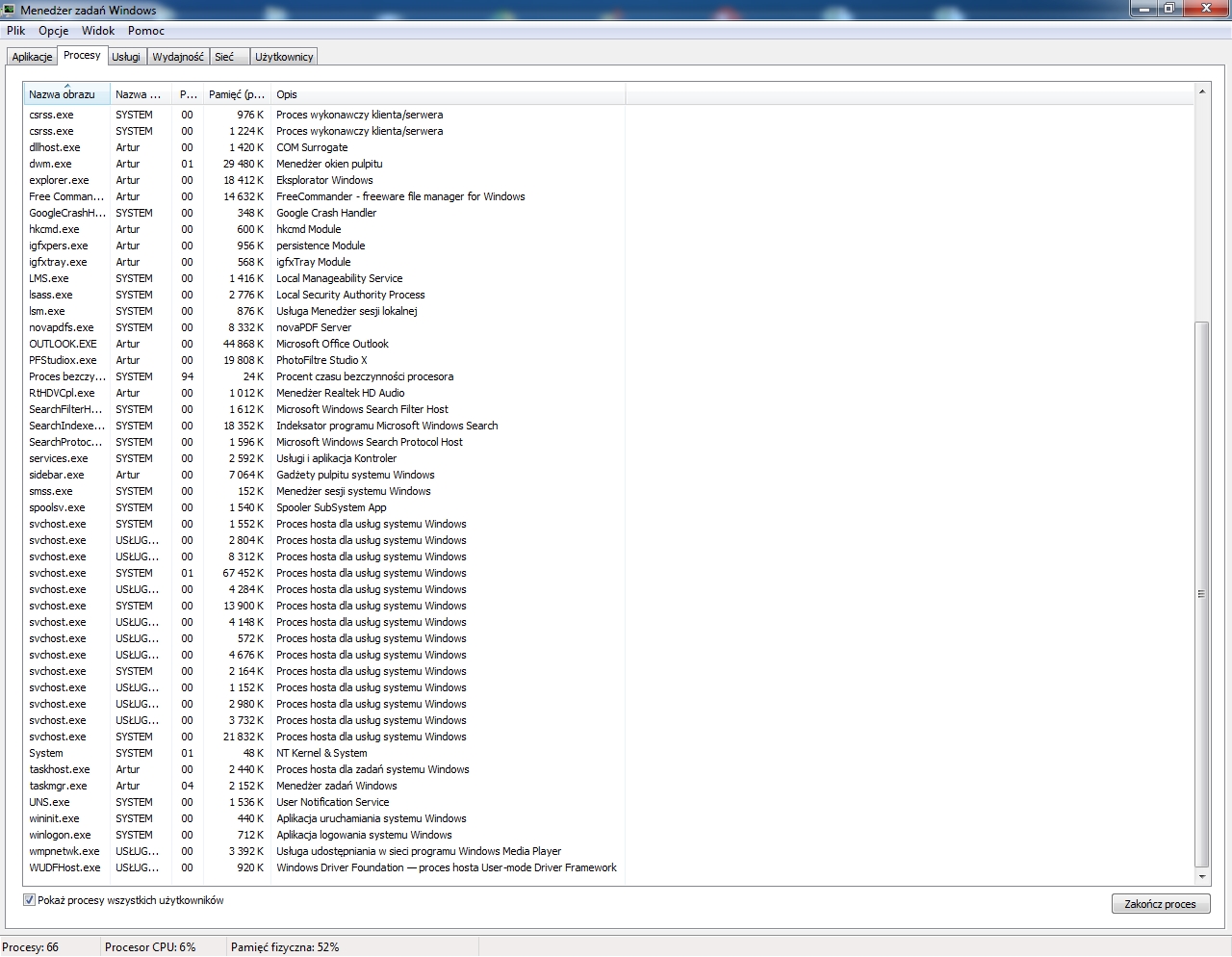Select the igfxpers.exe process row
1232x957 pixels.
click(324, 246)
